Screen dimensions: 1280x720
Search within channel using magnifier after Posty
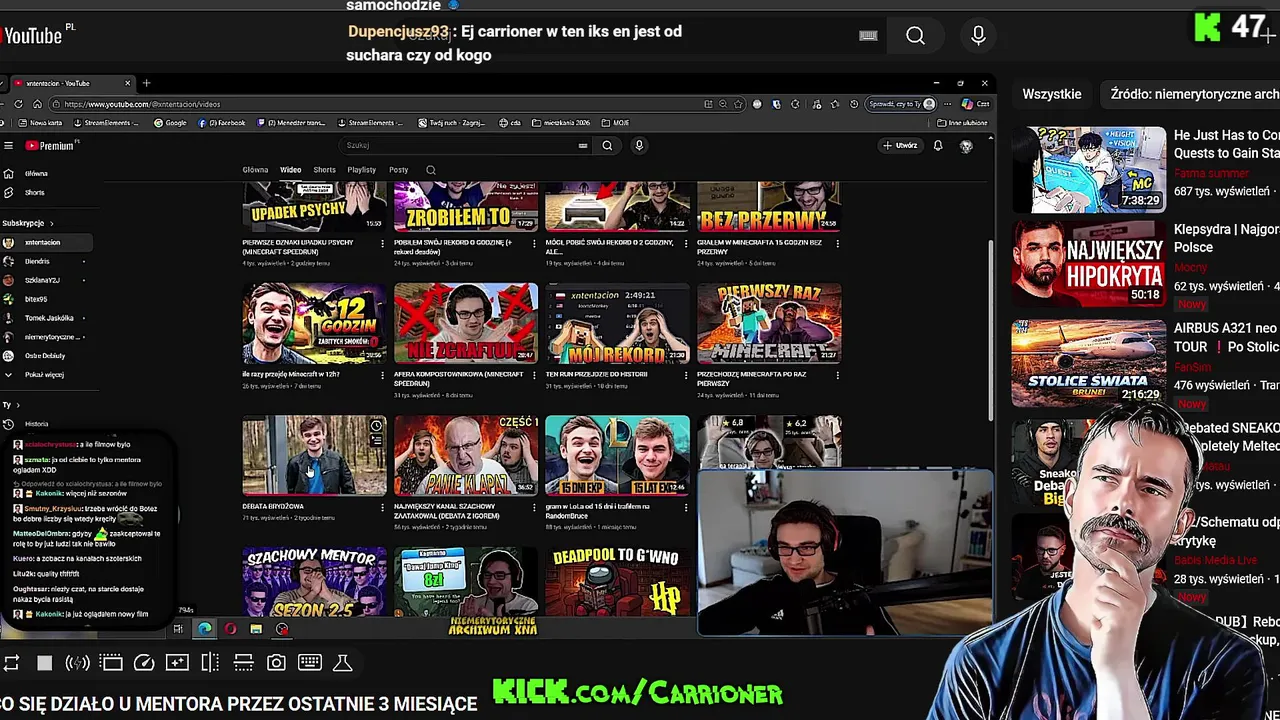[x=431, y=170]
